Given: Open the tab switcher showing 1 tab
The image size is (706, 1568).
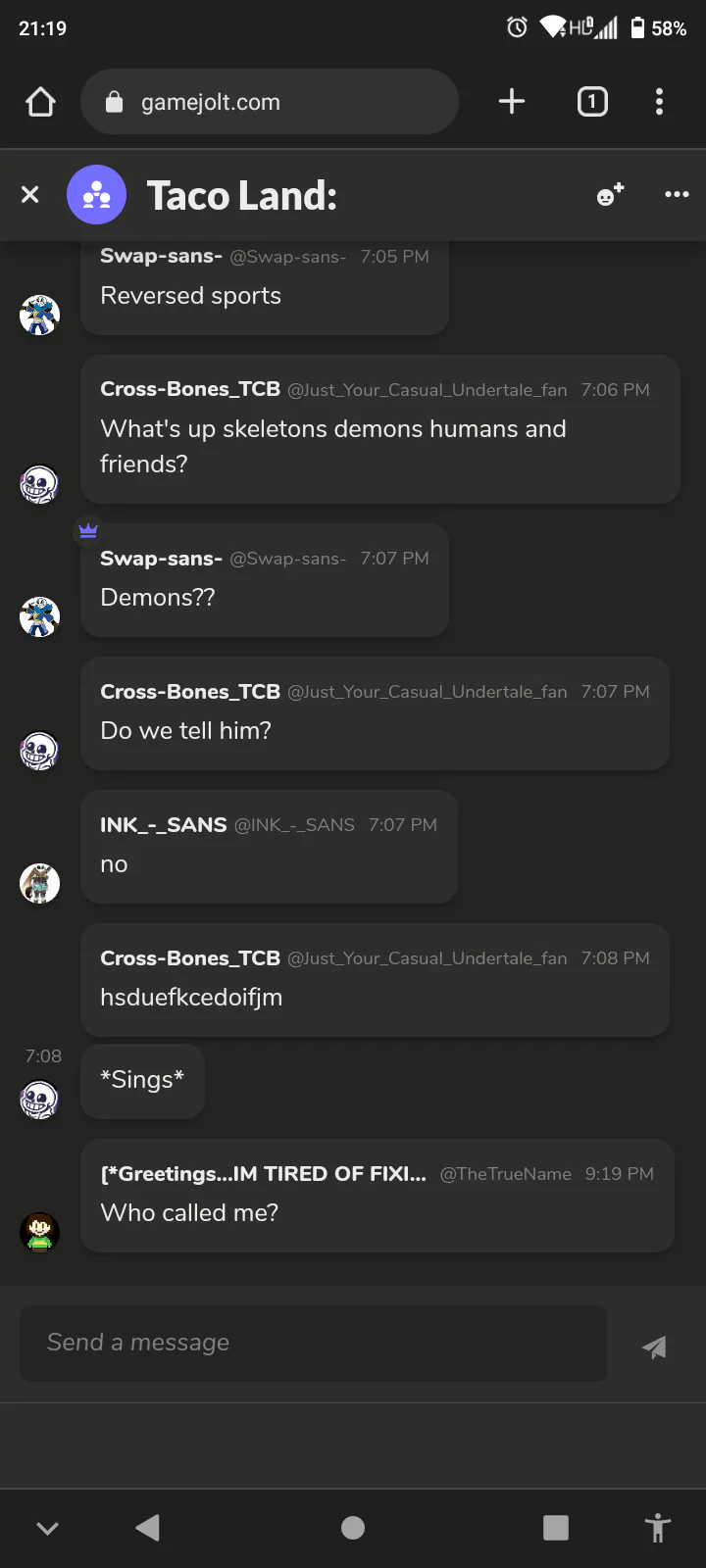Looking at the screenshot, I should tap(592, 102).
